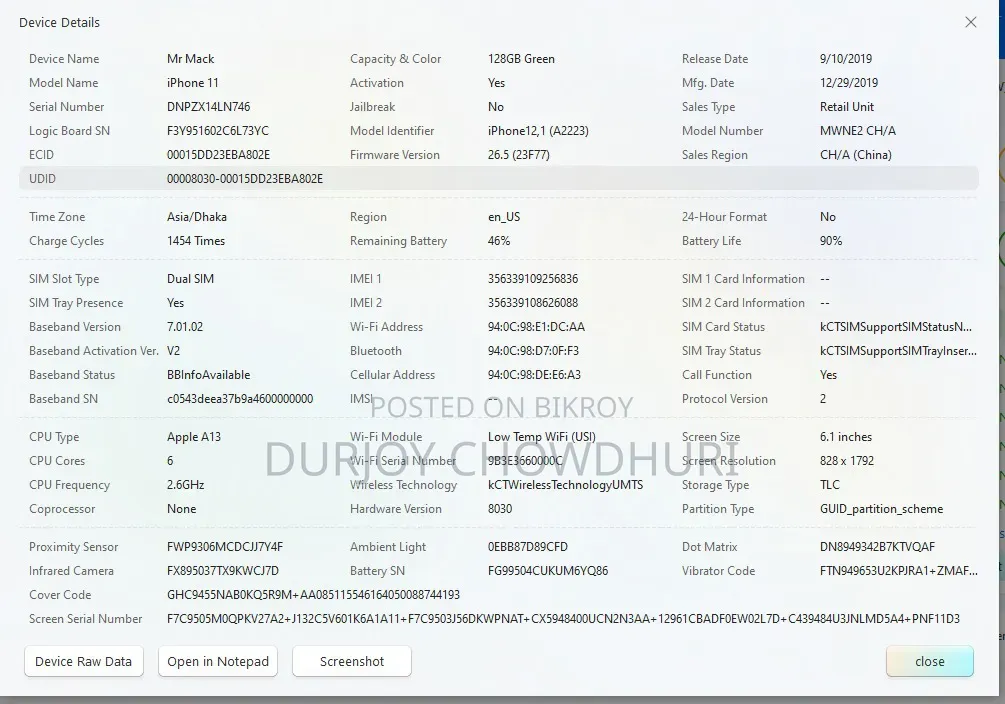This screenshot has width=1005, height=704.
Task: Click screen size 6.1 inches
Action: tap(845, 437)
